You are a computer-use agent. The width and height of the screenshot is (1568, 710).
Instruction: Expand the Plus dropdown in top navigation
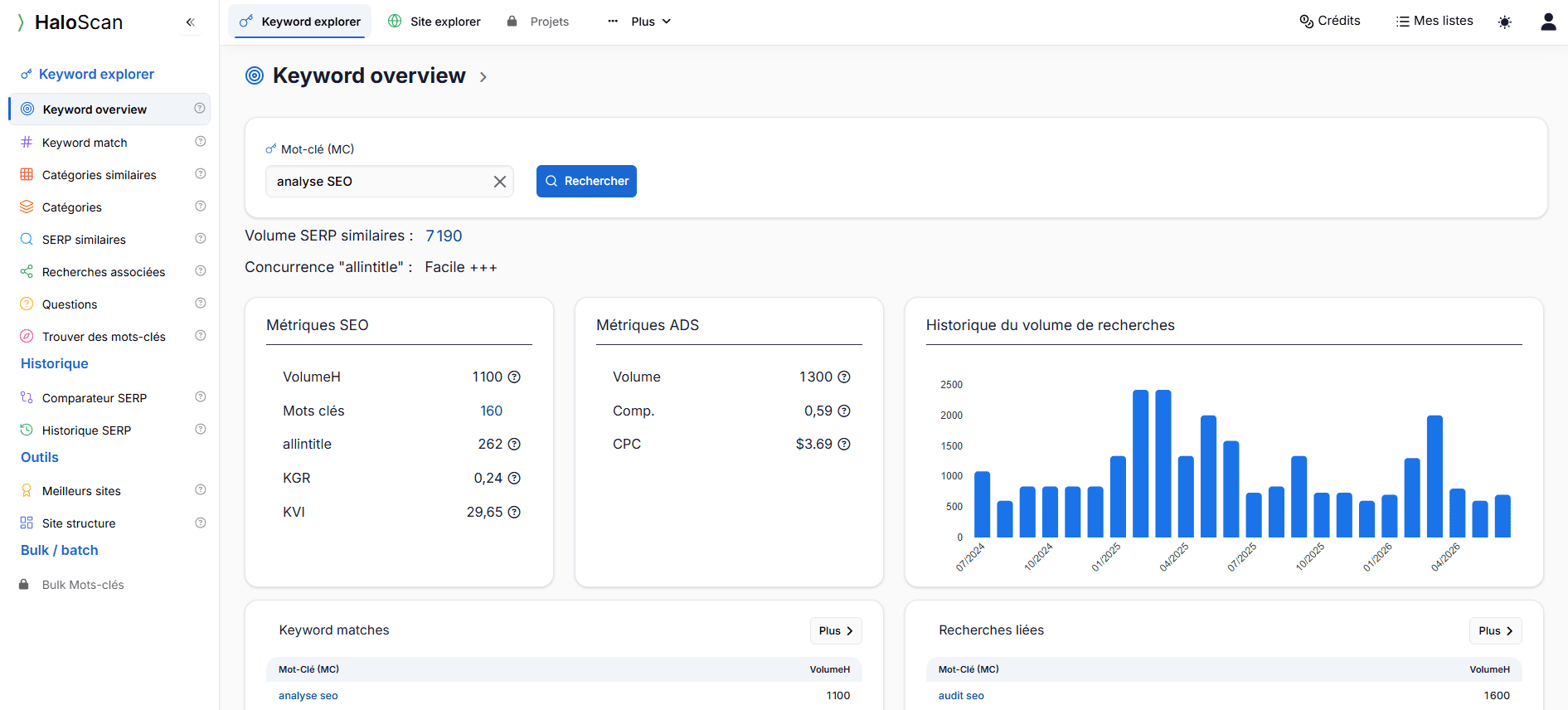click(639, 22)
